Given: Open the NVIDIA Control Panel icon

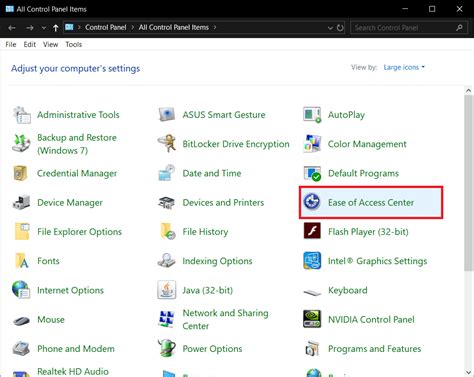Looking at the screenshot, I should [312, 319].
